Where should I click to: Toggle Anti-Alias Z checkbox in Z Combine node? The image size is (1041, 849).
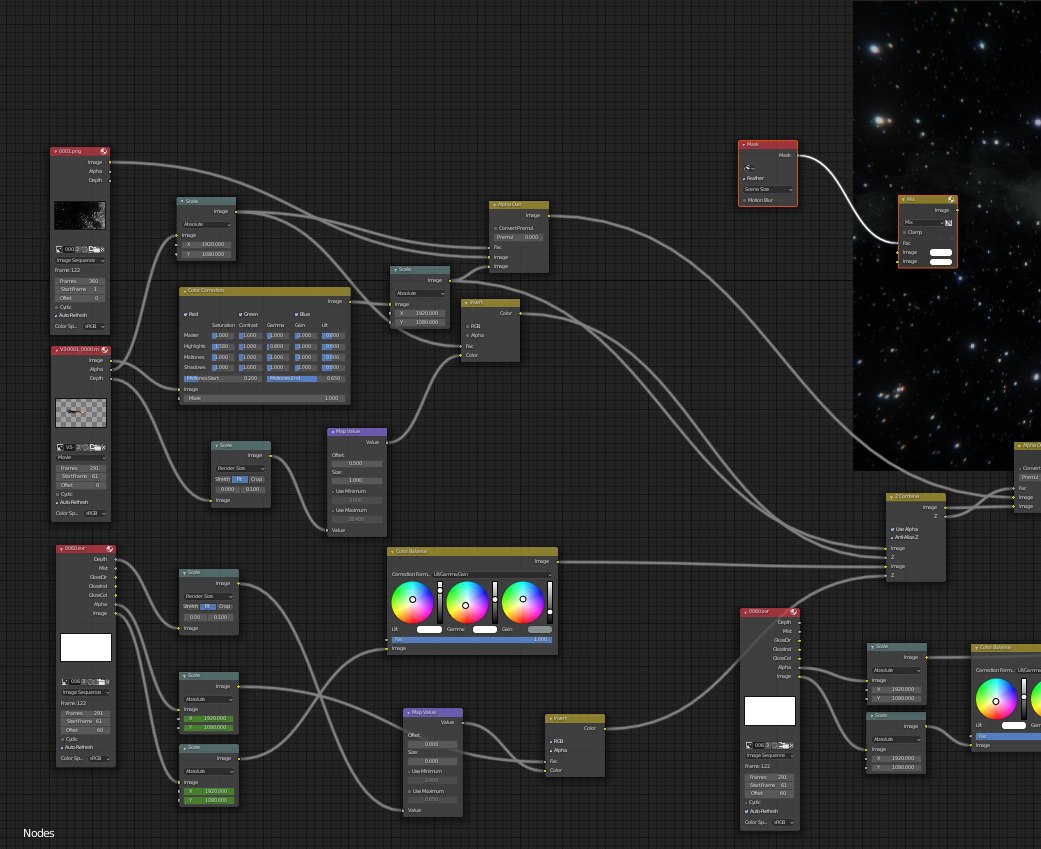(x=892, y=537)
